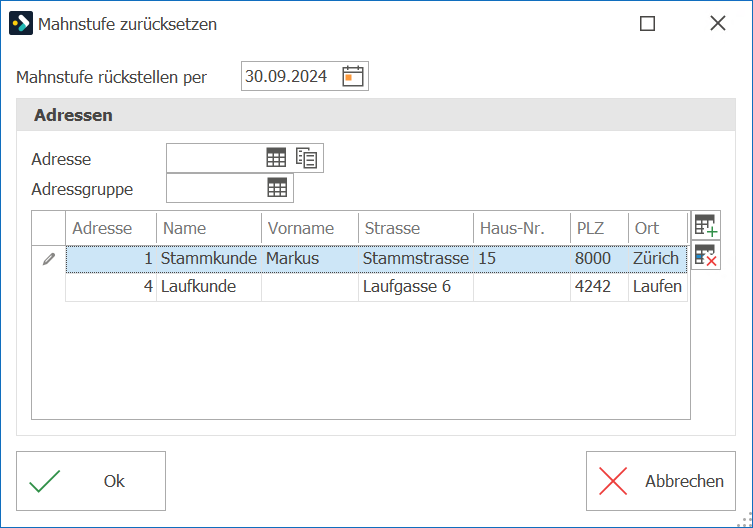Click address number 4 cell
Viewport: 753px width, 528px height.
point(111,287)
